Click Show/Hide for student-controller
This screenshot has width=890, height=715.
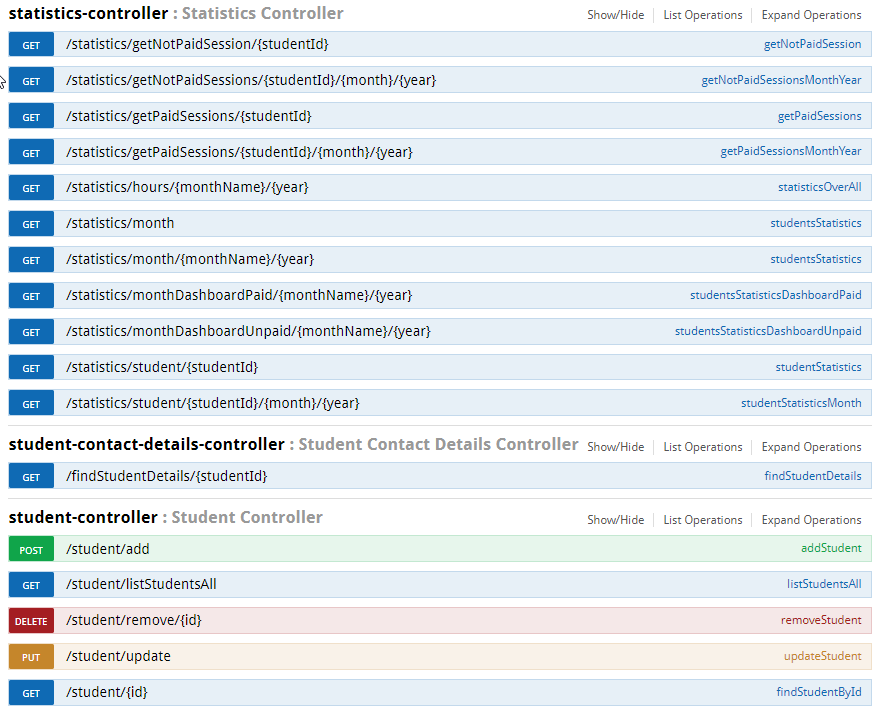tap(615, 520)
